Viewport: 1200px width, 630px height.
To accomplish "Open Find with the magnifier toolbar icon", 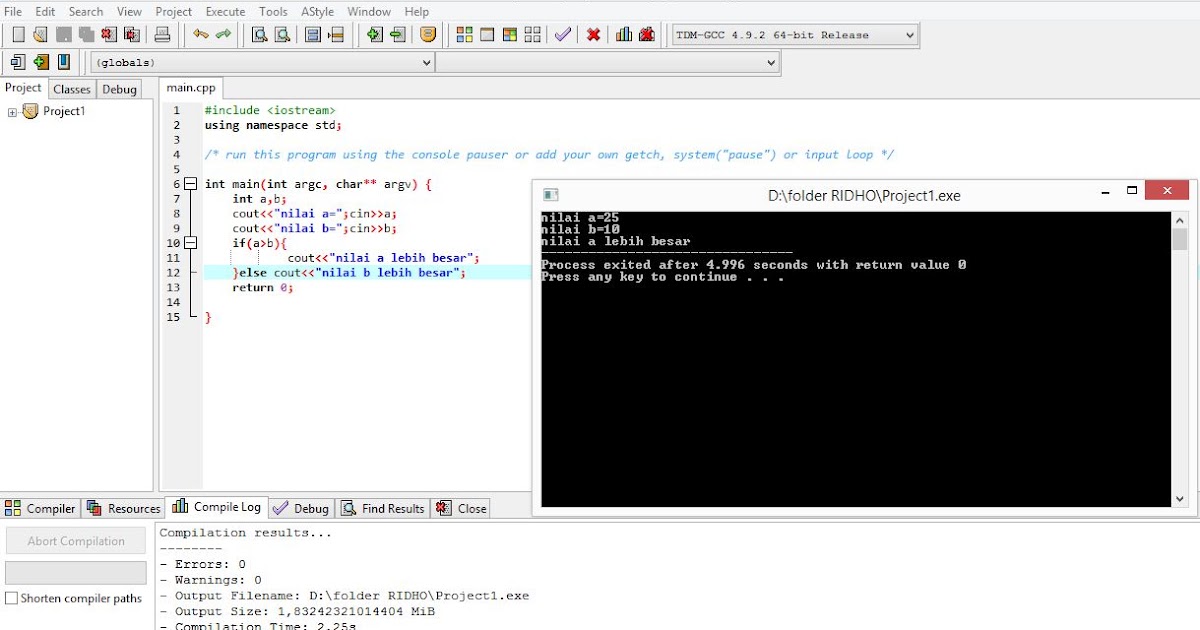I will coord(259,35).
